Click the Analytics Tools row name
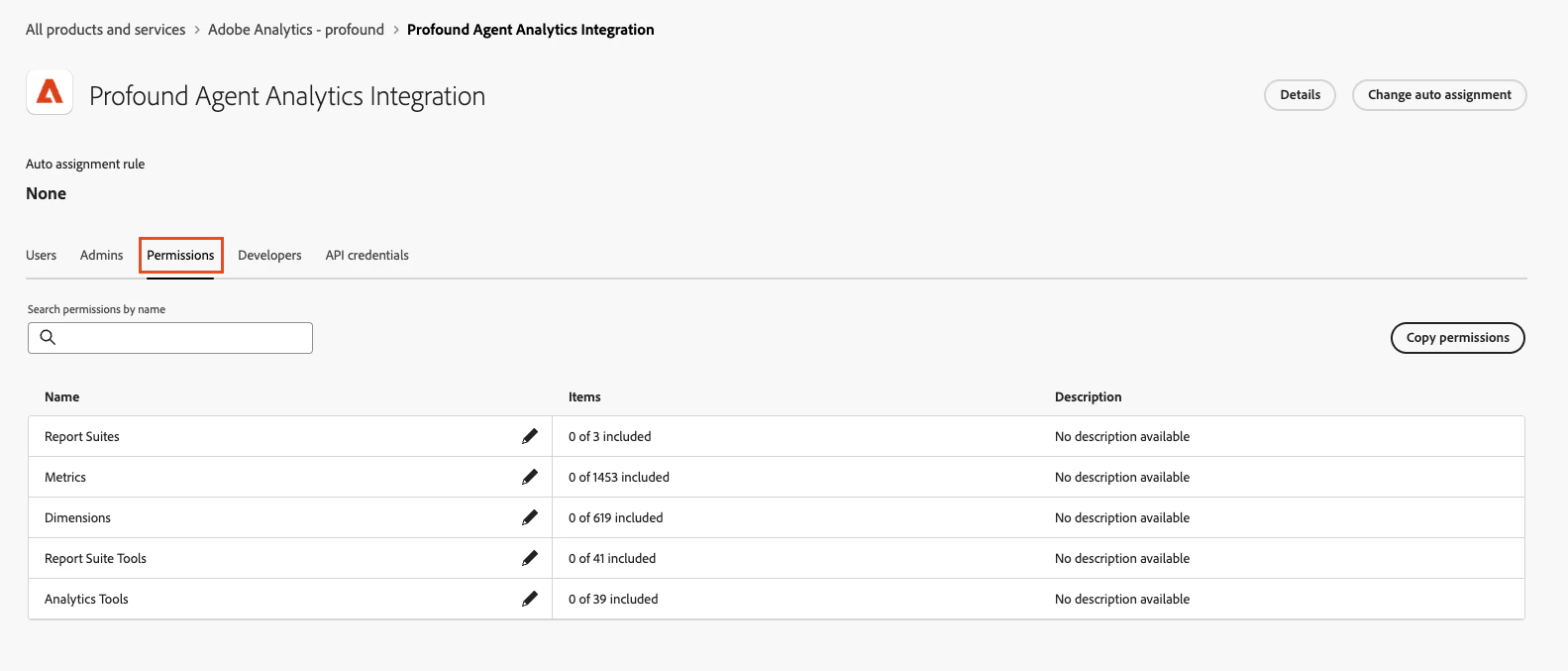Viewport: 1568px width, 671px height. [86, 599]
